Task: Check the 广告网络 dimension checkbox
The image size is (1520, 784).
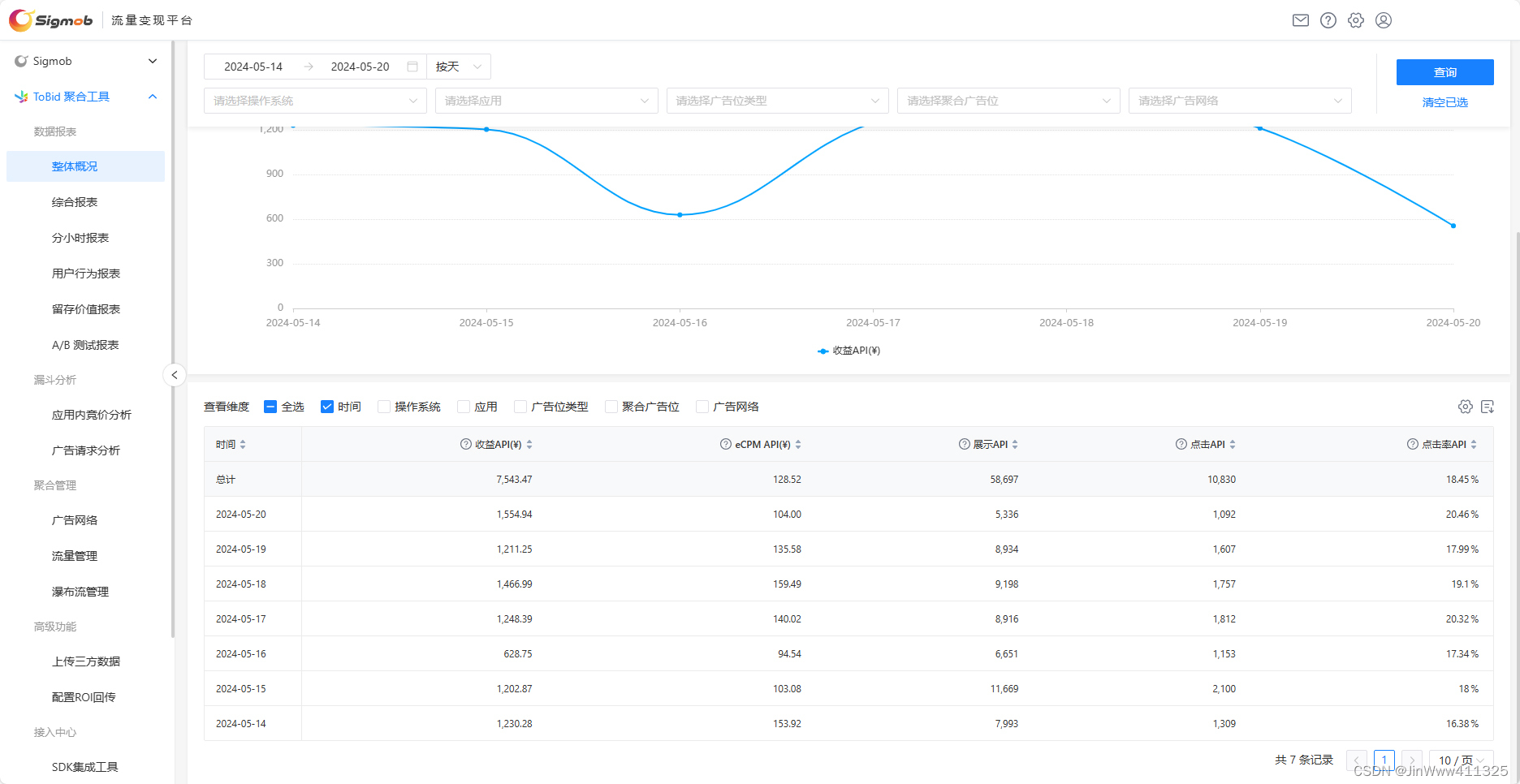Action: (x=702, y=407)
